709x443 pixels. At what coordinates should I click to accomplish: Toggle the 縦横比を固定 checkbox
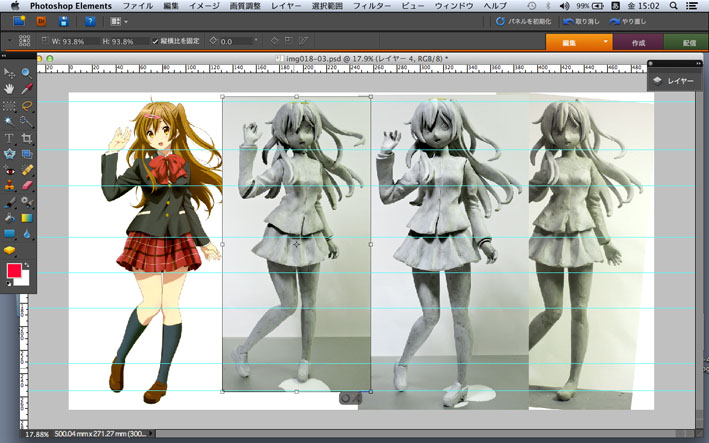155,41
